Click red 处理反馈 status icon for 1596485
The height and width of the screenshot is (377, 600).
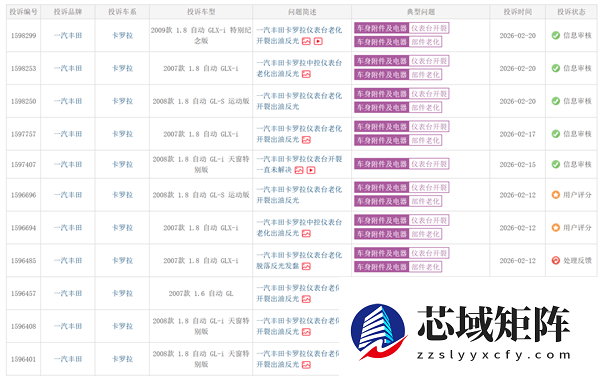tap(556, 261)
